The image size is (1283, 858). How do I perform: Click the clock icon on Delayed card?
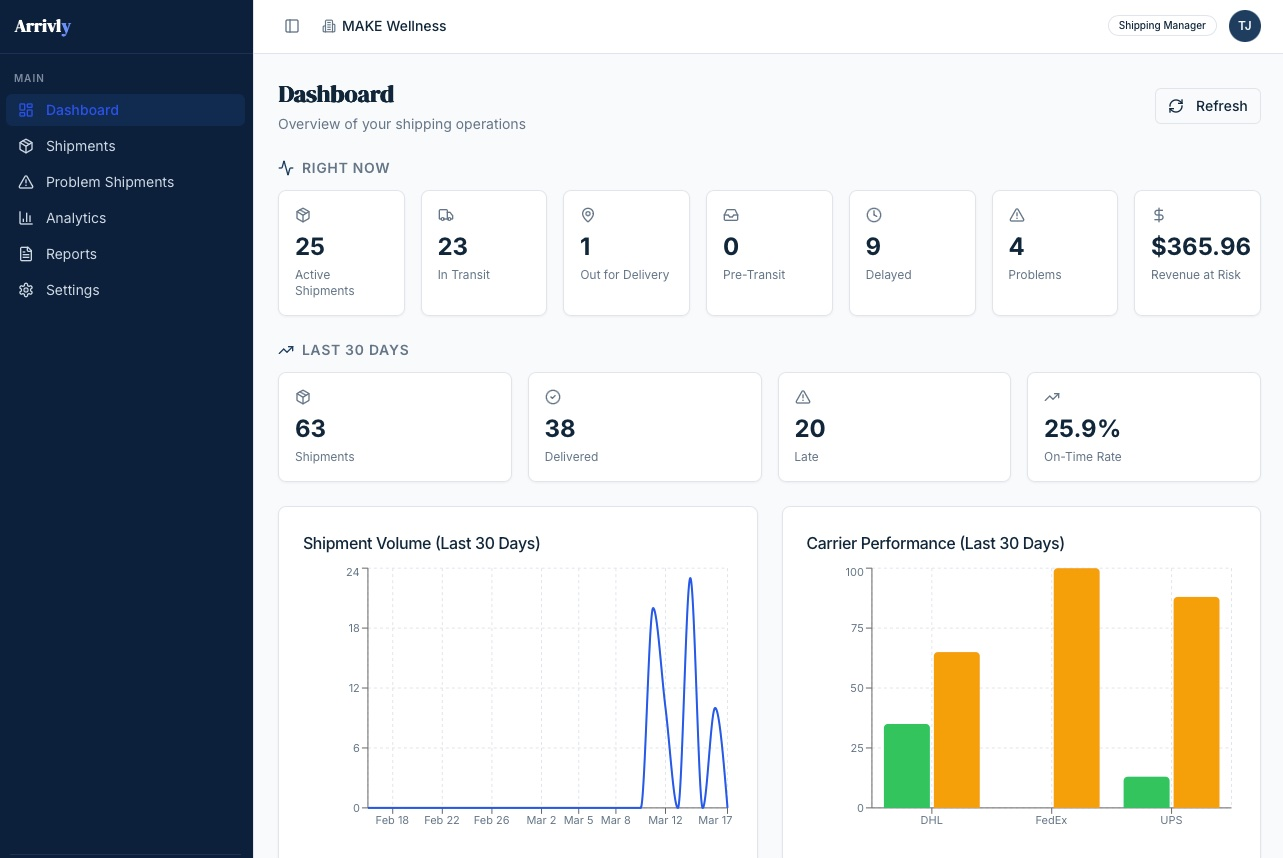point(874,215)
